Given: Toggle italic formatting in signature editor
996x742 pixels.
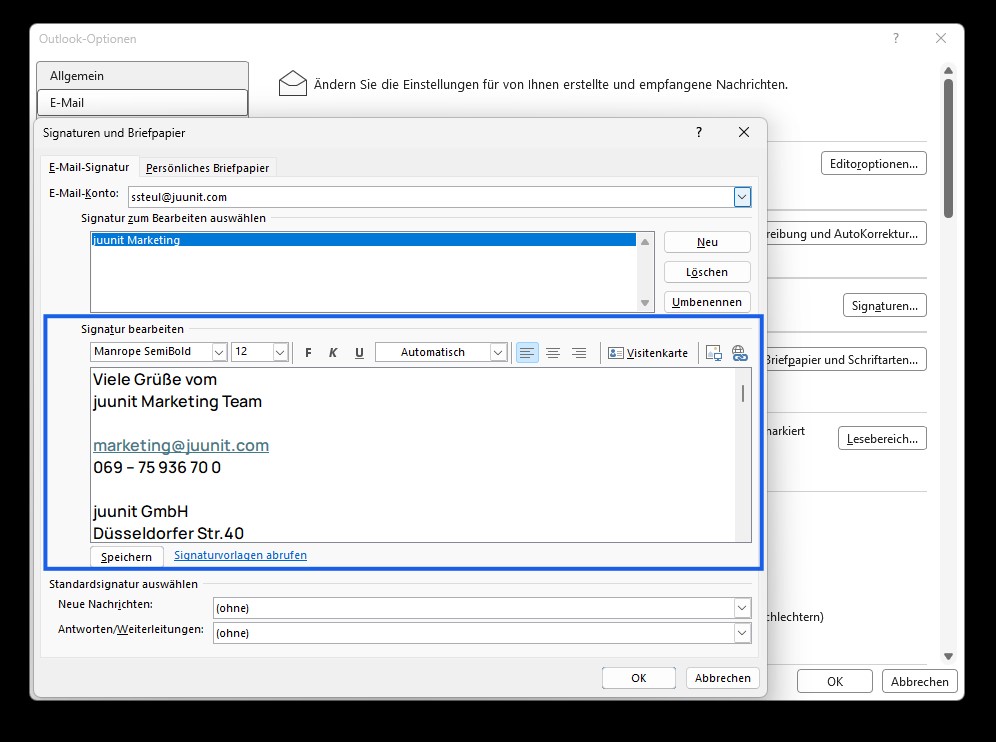Looking at the screenshot, I should point(333,353).
